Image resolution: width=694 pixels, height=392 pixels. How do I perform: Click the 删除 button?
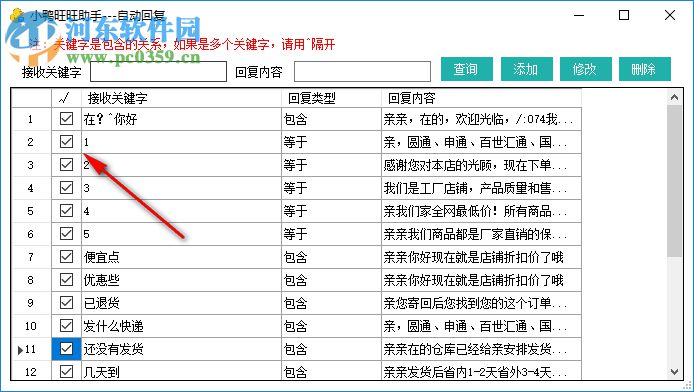pos(645,69)
